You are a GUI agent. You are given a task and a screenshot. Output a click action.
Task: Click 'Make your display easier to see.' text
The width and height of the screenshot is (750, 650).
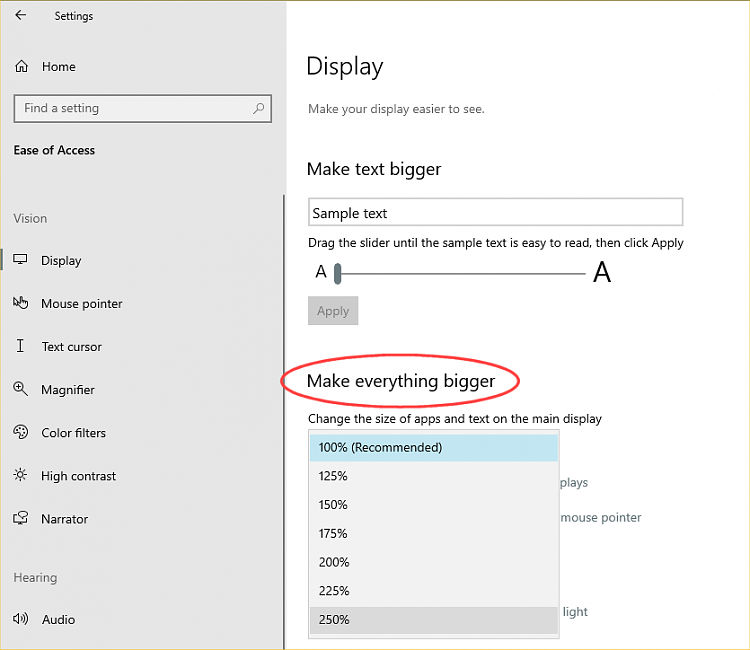click(396, 109)
